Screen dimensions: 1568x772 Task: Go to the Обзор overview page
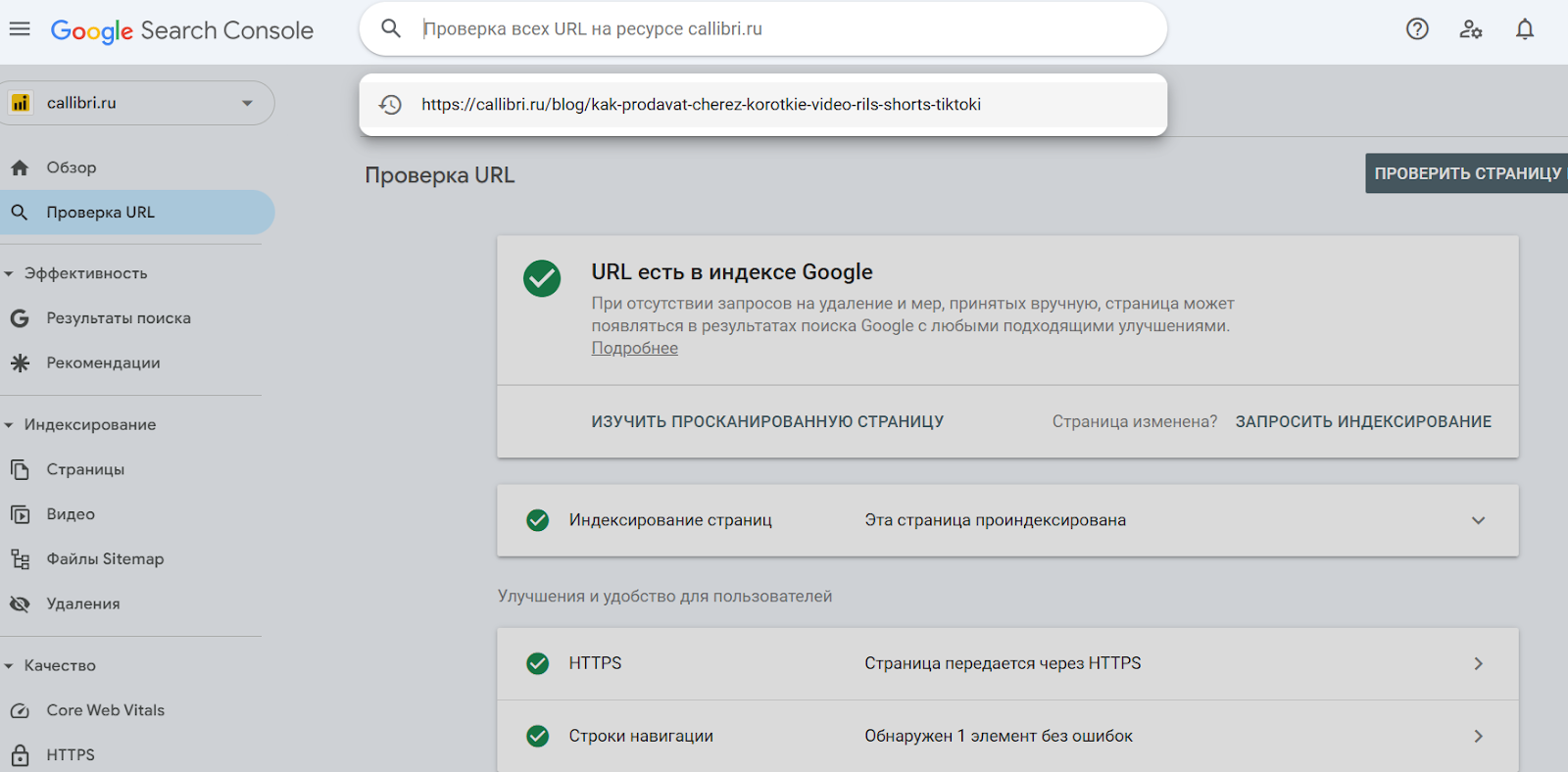point(72,168)
